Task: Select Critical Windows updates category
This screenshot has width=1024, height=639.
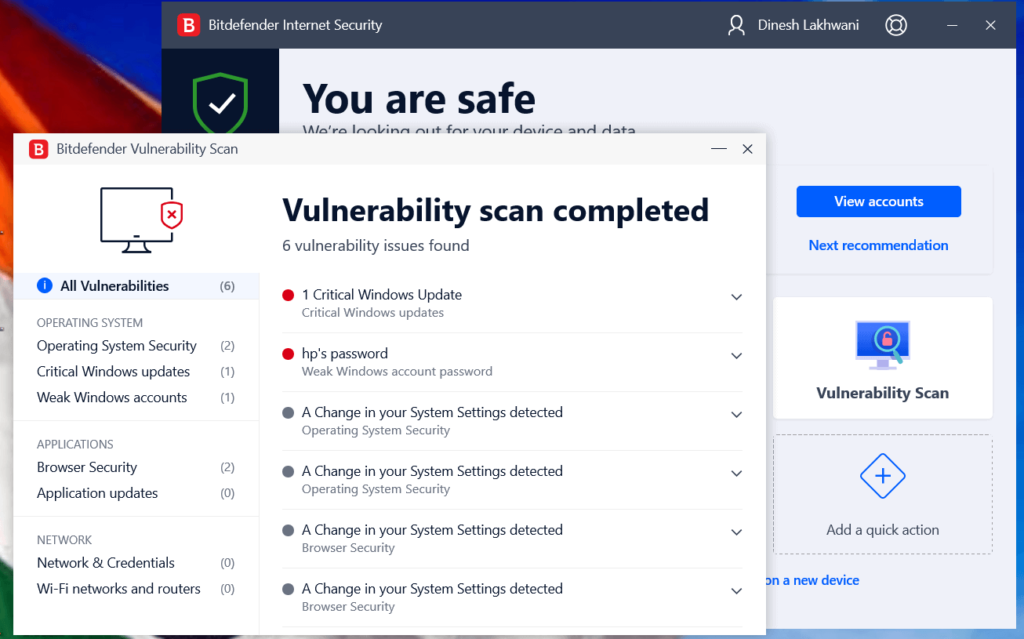Action: coord(136,371)
